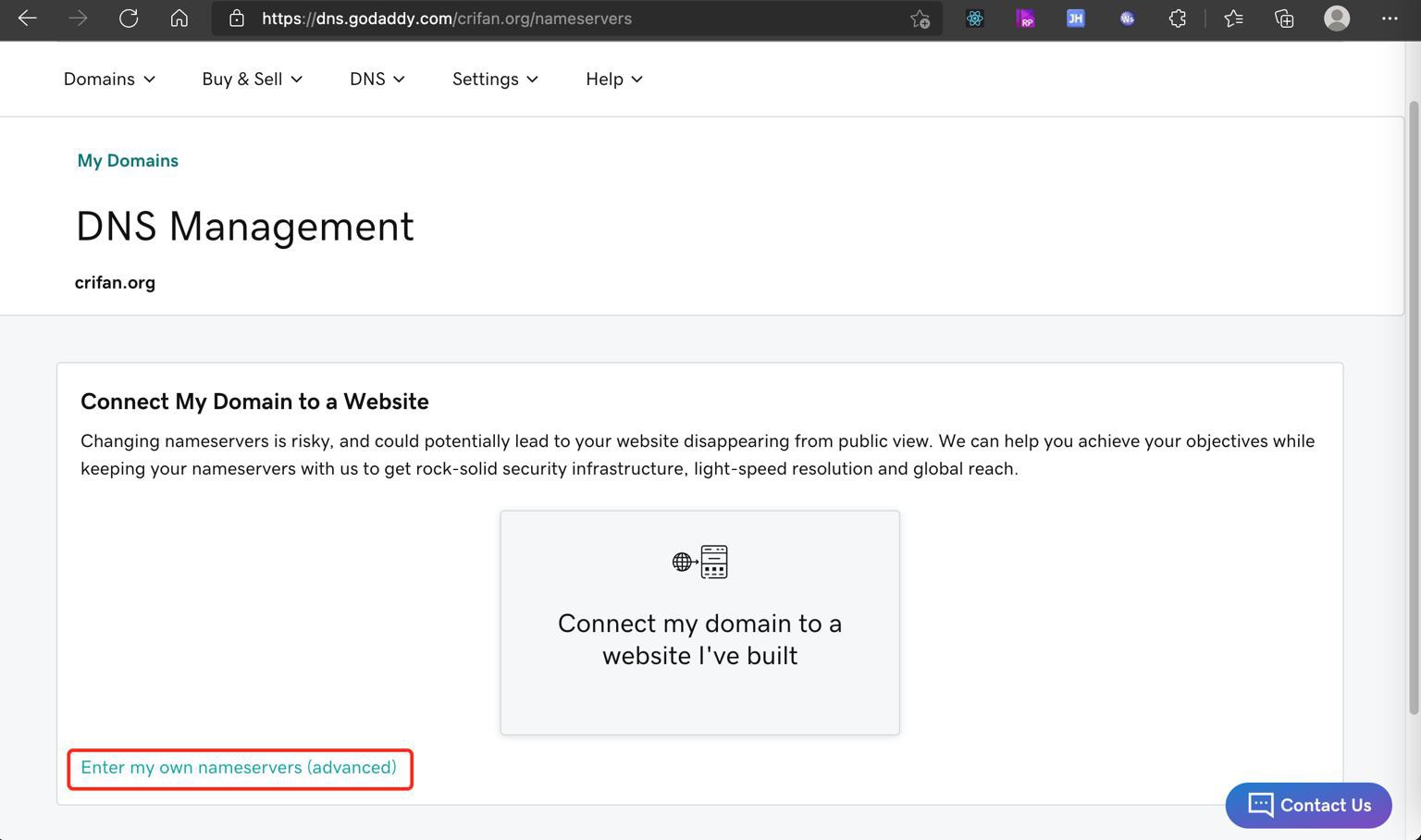Open React Developer Tools extension icon

tap(974, 18)
